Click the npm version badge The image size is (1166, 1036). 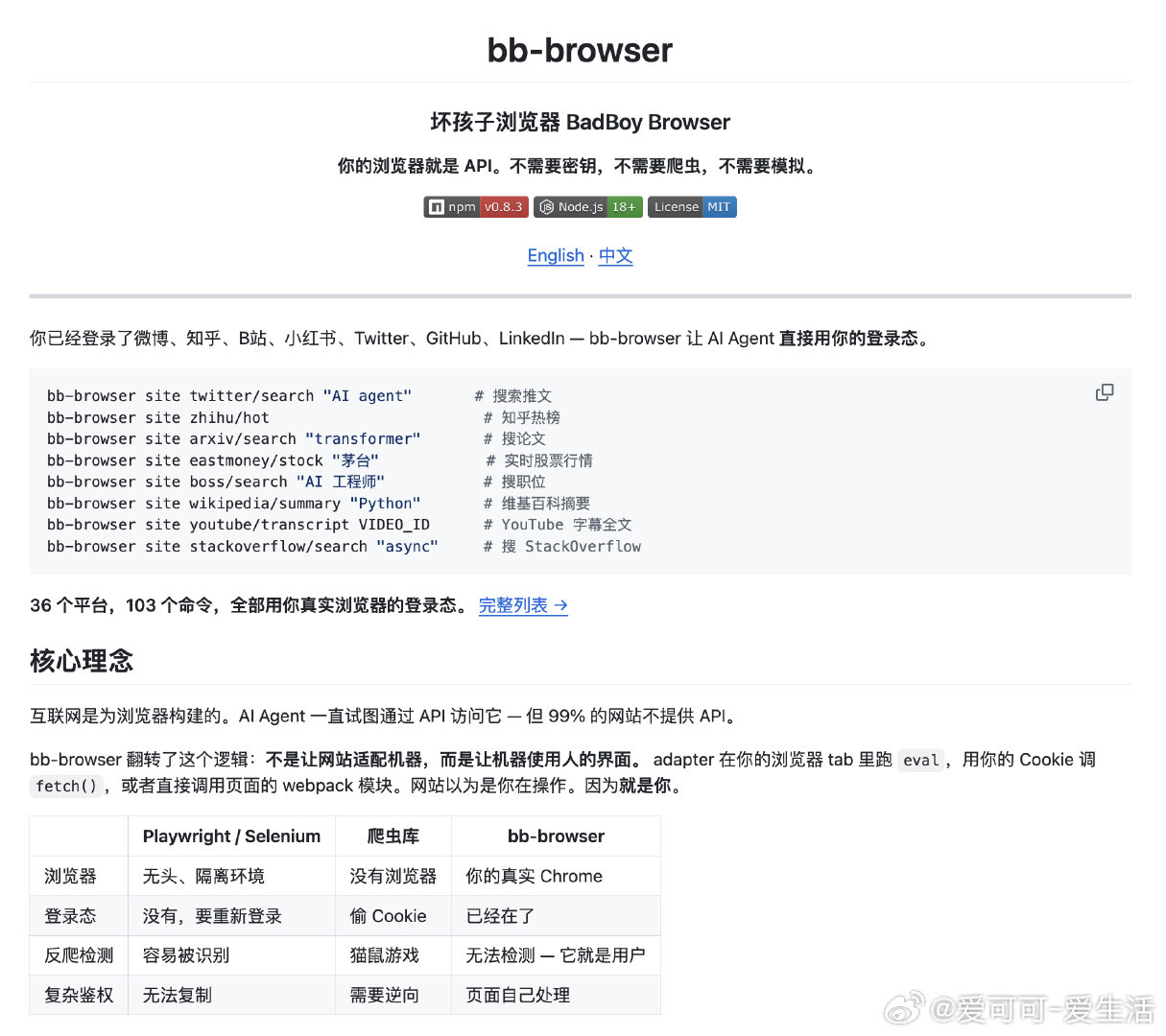pos(476,206)
